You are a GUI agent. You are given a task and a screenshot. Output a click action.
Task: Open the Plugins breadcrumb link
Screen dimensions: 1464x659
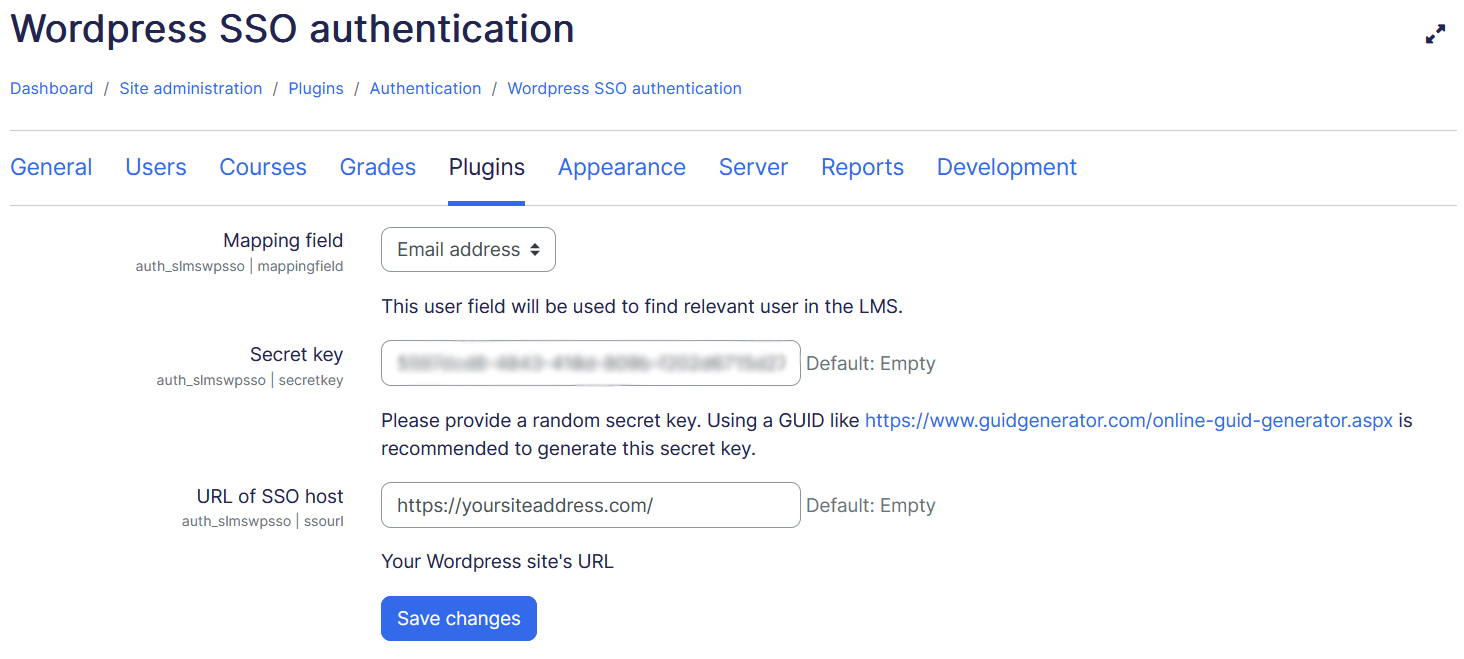point(316,88)
